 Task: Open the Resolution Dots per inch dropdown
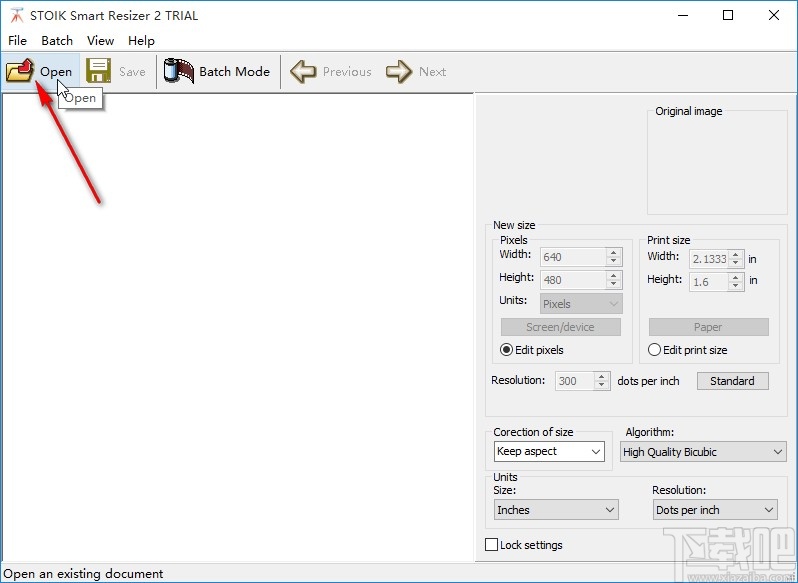click(x=714, y=510)
